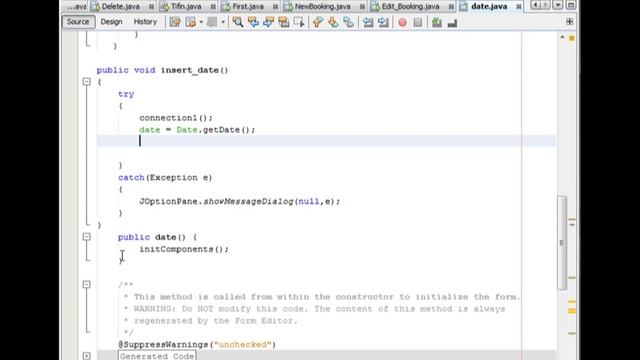Expand the Generated Code fold
Viewport: 640px width, 360px height.
click(x=87, y=356)
